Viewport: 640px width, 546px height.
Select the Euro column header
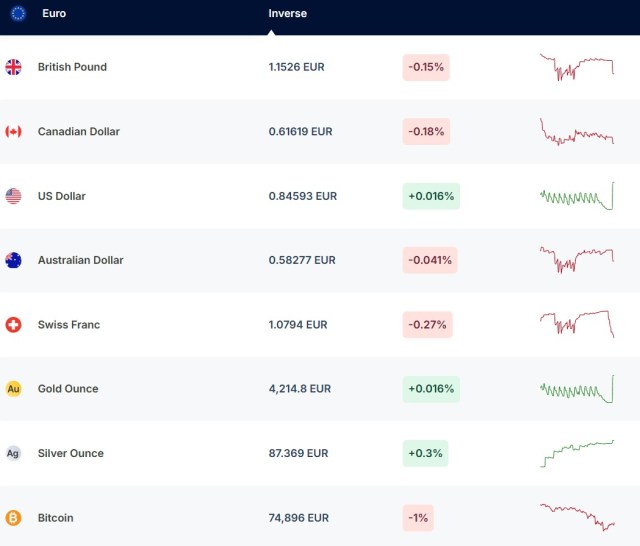54,14
